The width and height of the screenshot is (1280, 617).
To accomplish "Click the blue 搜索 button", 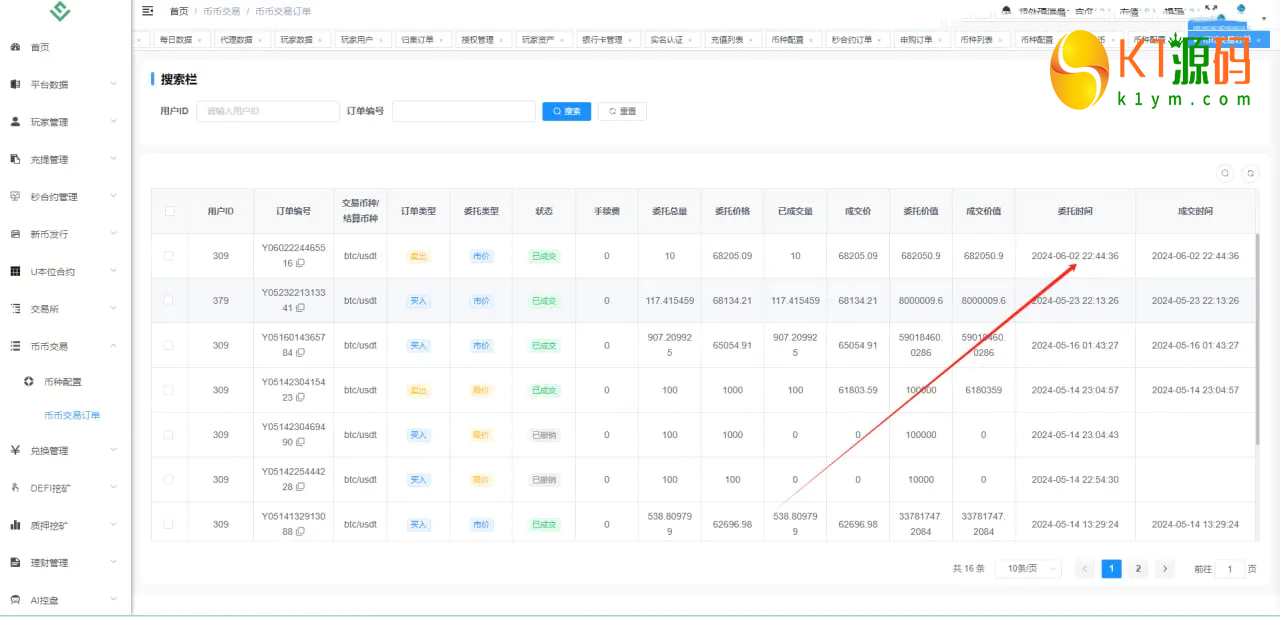I will [566, 111].
